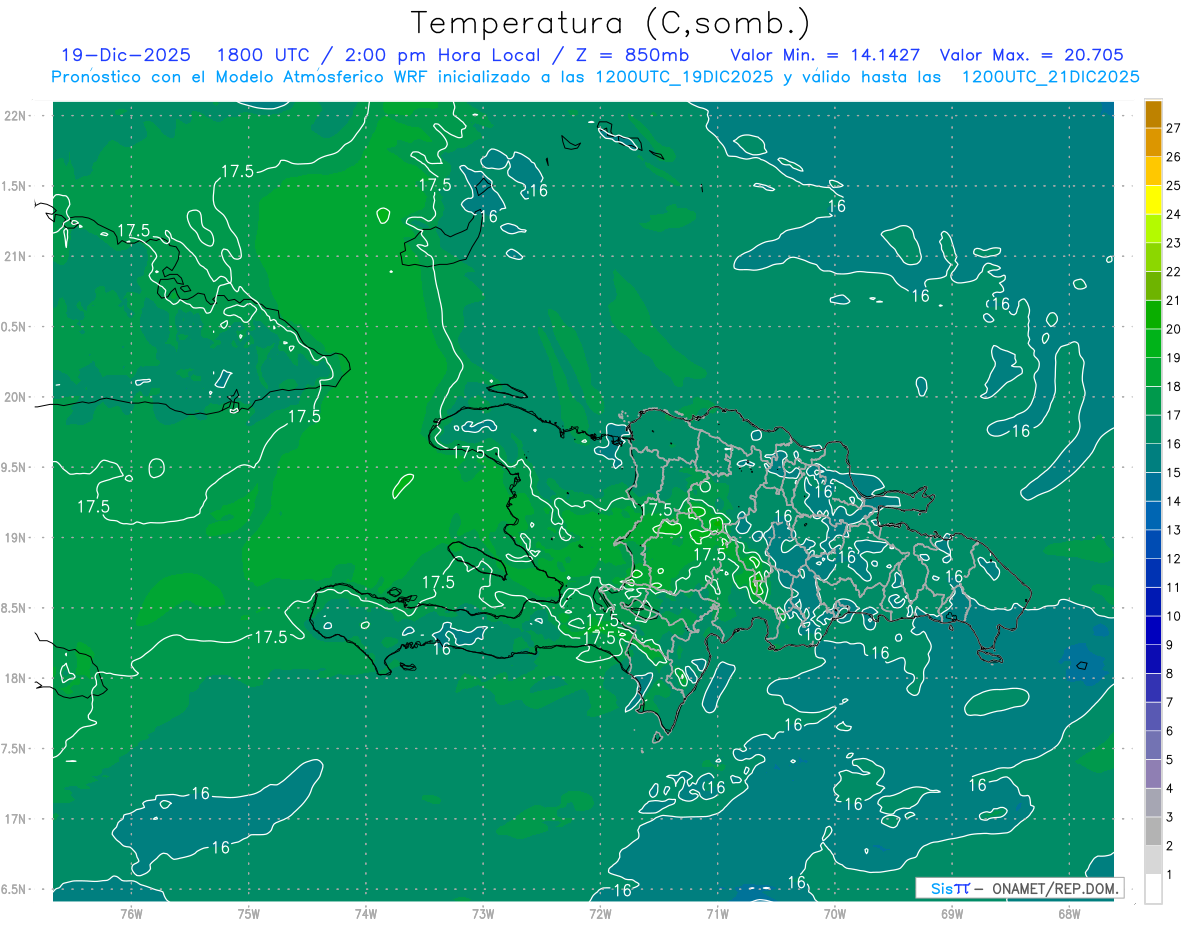This screenshot has height=927, width=1200.
Task: Click the color scale number "25"
Action: point(1174,185)
